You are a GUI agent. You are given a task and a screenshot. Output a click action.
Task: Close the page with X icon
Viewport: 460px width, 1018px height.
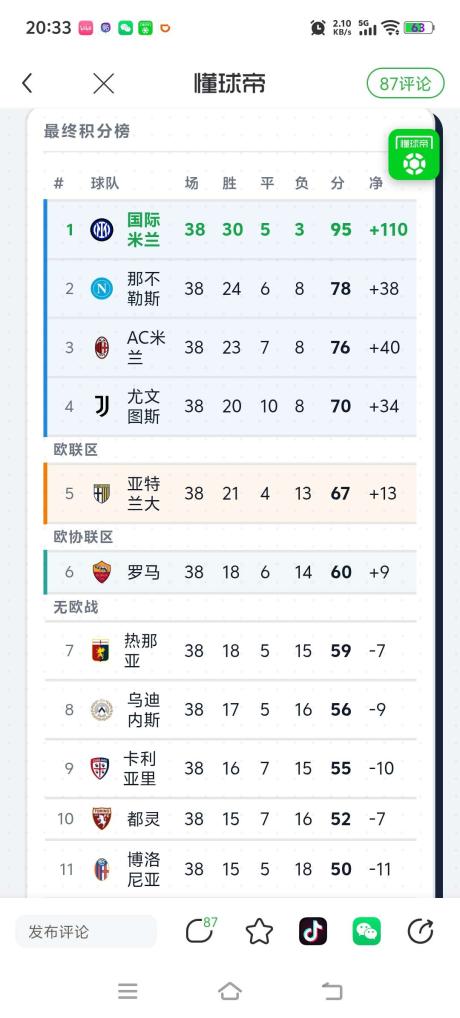103,83
